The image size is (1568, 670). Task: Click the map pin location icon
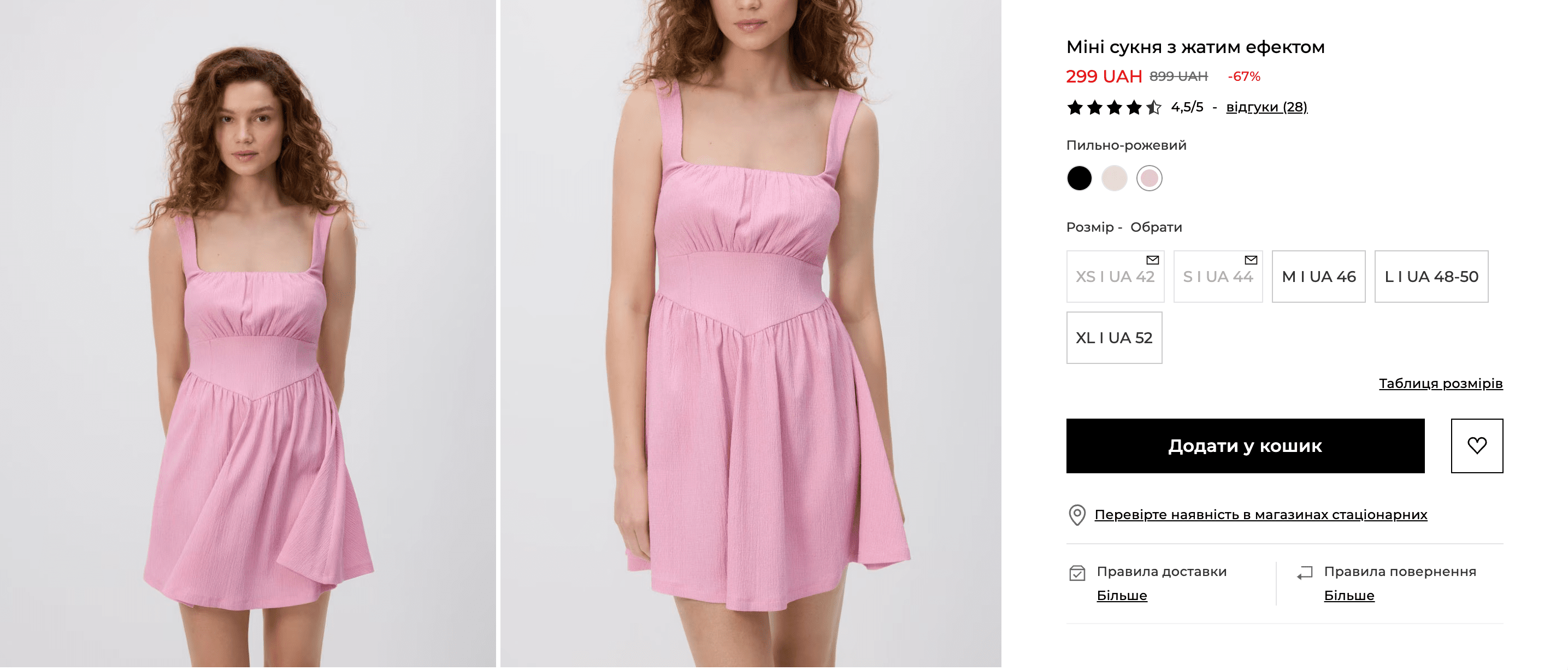(x=1077, y=515)
